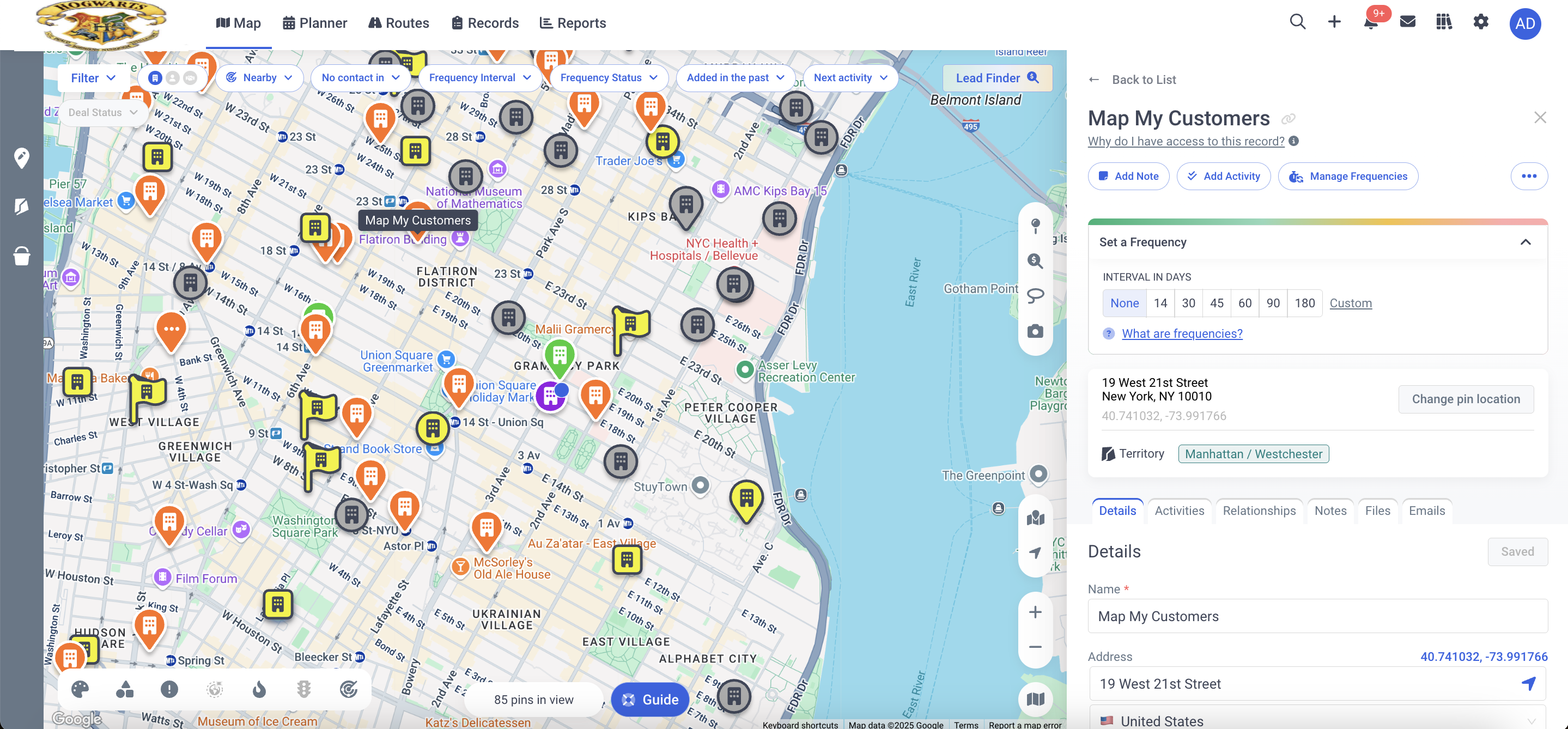Open the Nearby dropdown

click(259, 78)
